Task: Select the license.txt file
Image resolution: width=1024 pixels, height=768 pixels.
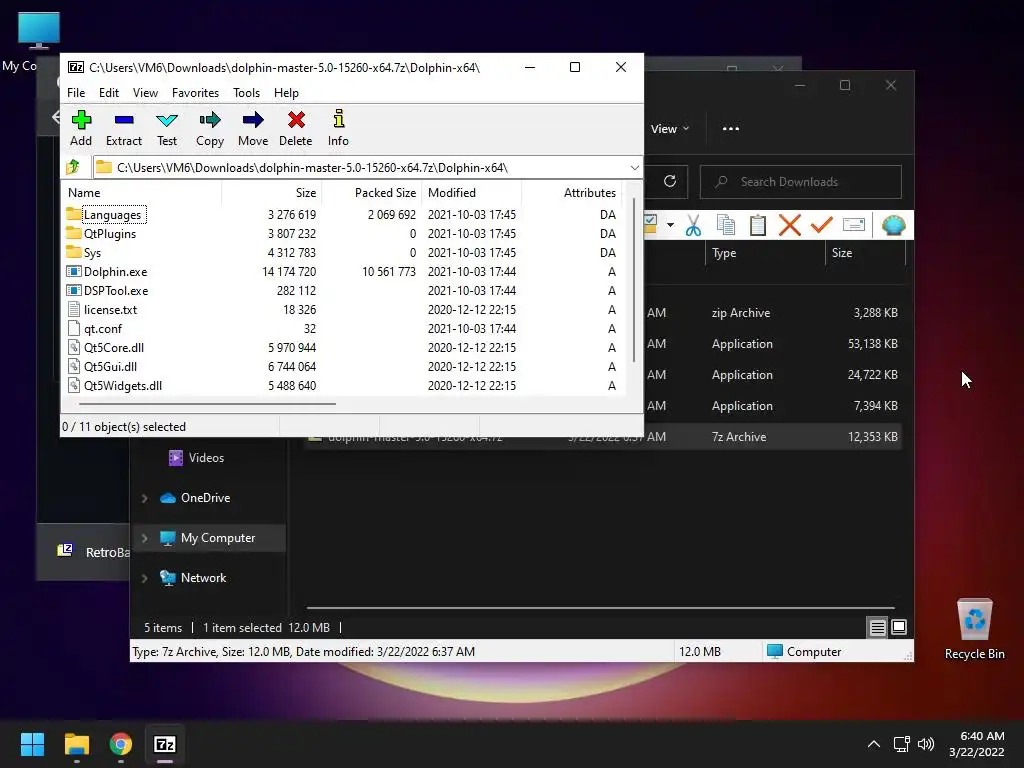Action: coord(110,310)
